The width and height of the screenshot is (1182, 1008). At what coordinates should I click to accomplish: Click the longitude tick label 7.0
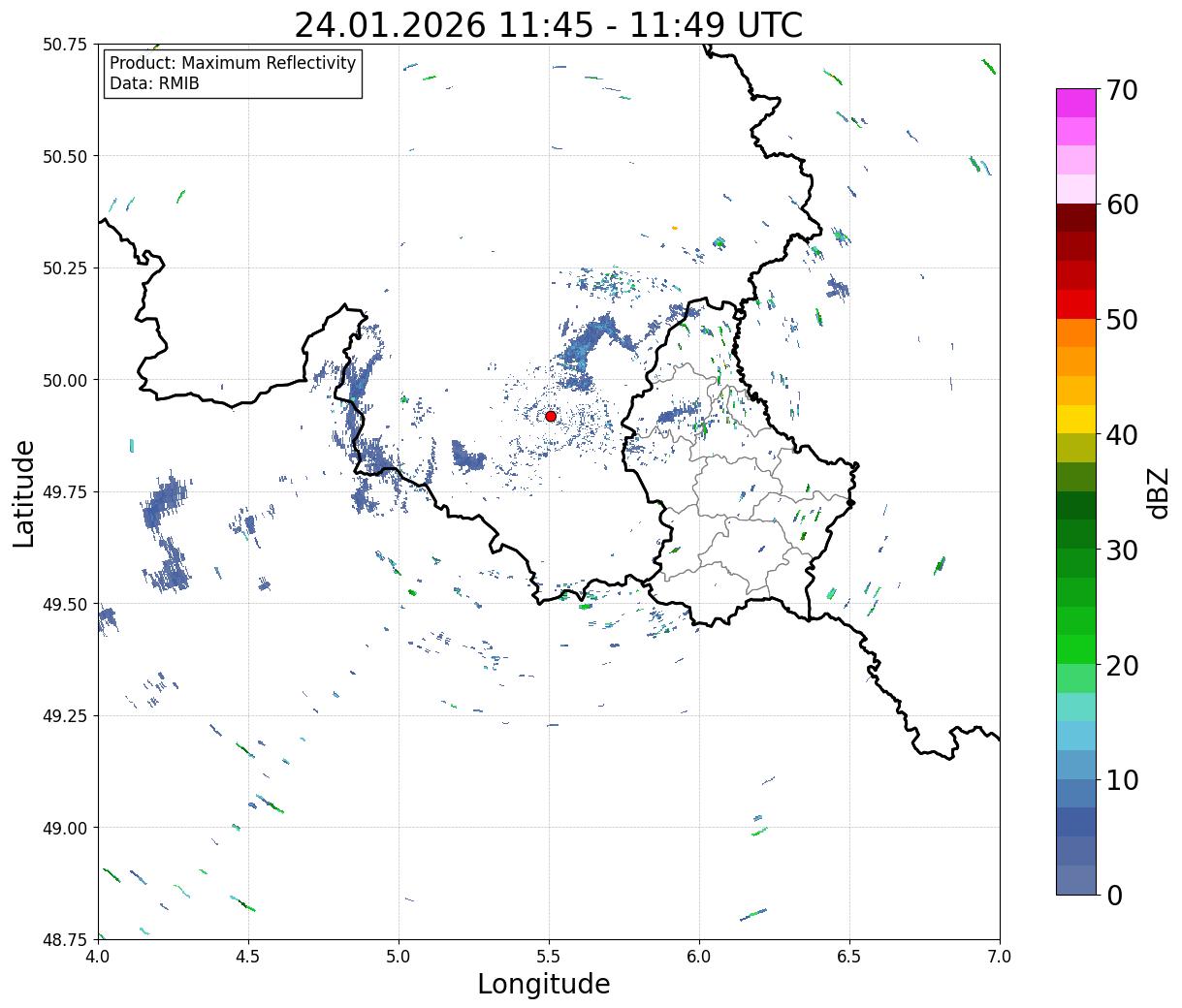click(x=1000, y=957)
